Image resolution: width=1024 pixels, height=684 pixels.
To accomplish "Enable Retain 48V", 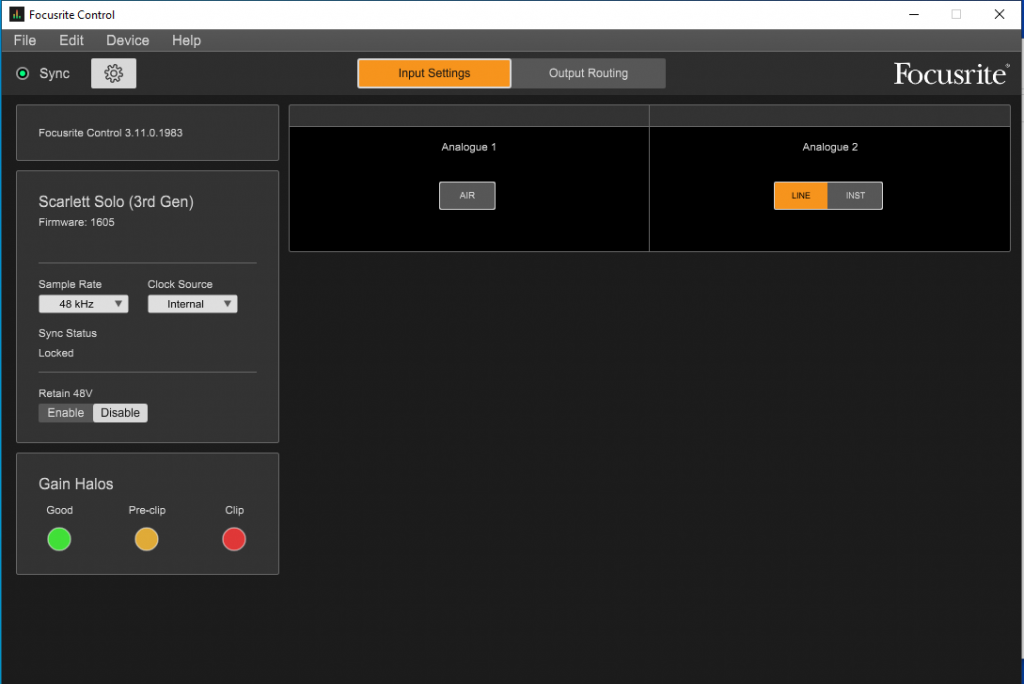I will point(65,413).
